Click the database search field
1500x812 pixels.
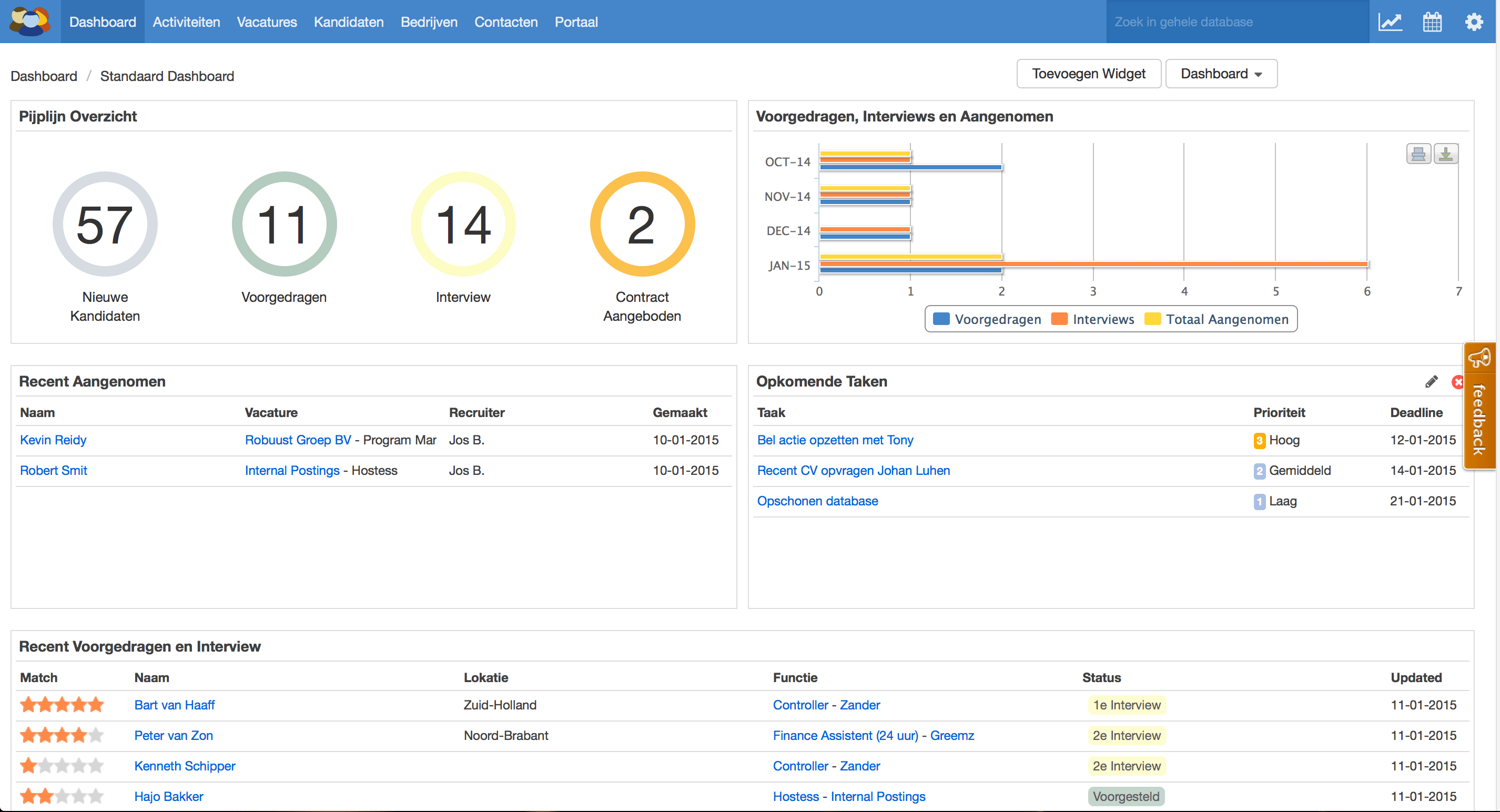click(1237, 22)
